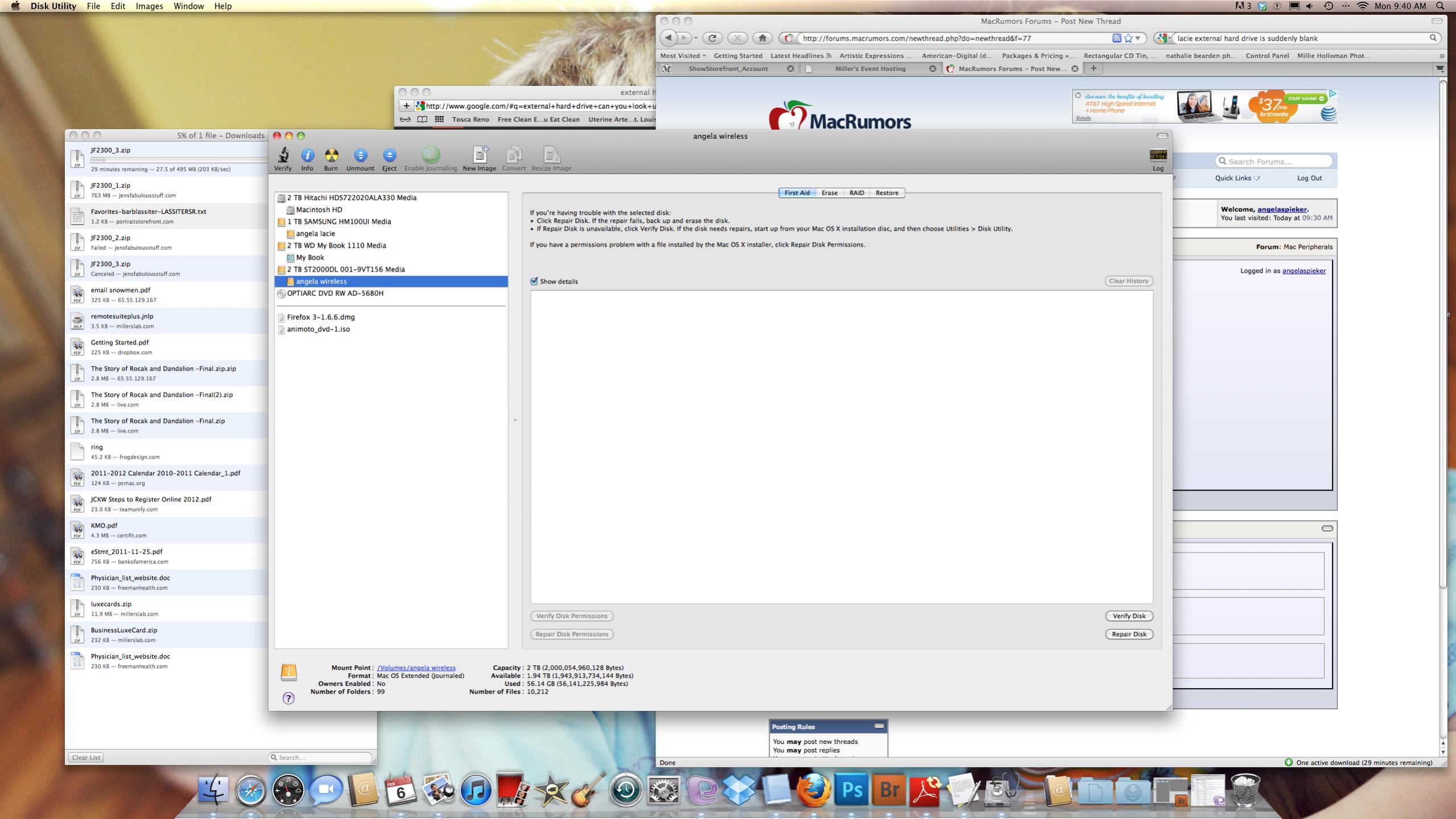This screenshot has height=819, width=1456.
Task: Click the Eject toolbar icon
Action: (x=389, y=155)
